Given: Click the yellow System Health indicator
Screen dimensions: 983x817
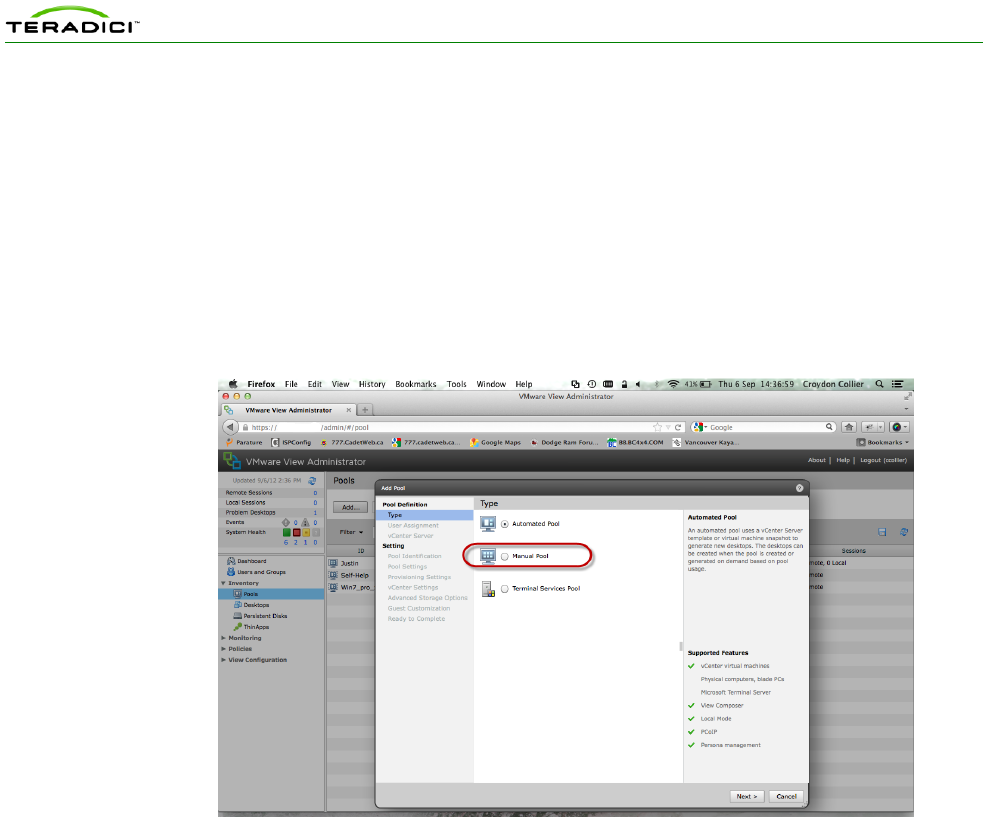Looking at the screenshot, I should (306, 532).
